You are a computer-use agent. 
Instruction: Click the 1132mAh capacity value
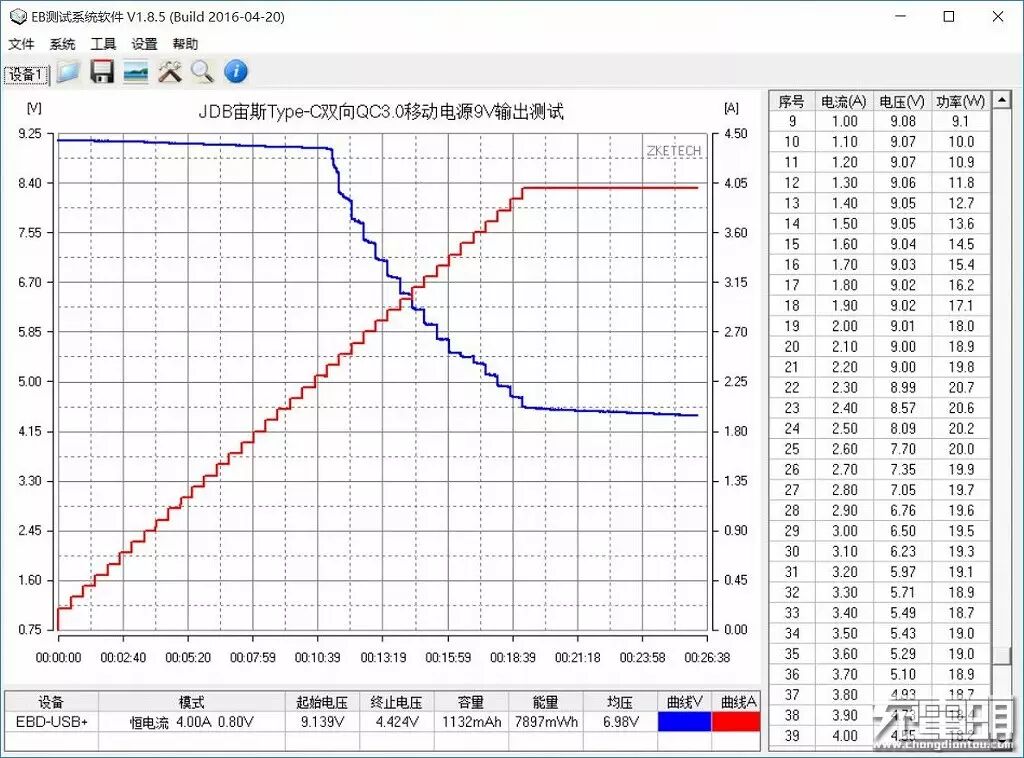click(471, 721)
